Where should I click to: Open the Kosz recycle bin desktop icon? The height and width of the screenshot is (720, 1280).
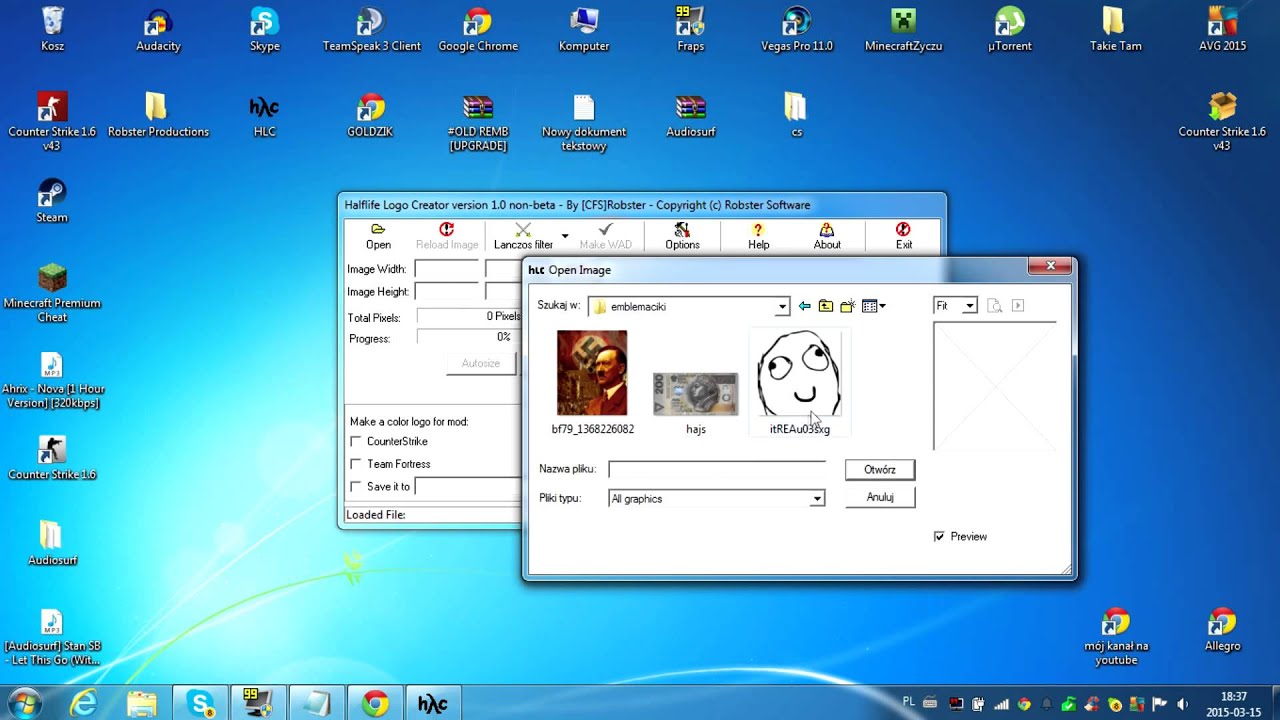click(x=52, y=29)
